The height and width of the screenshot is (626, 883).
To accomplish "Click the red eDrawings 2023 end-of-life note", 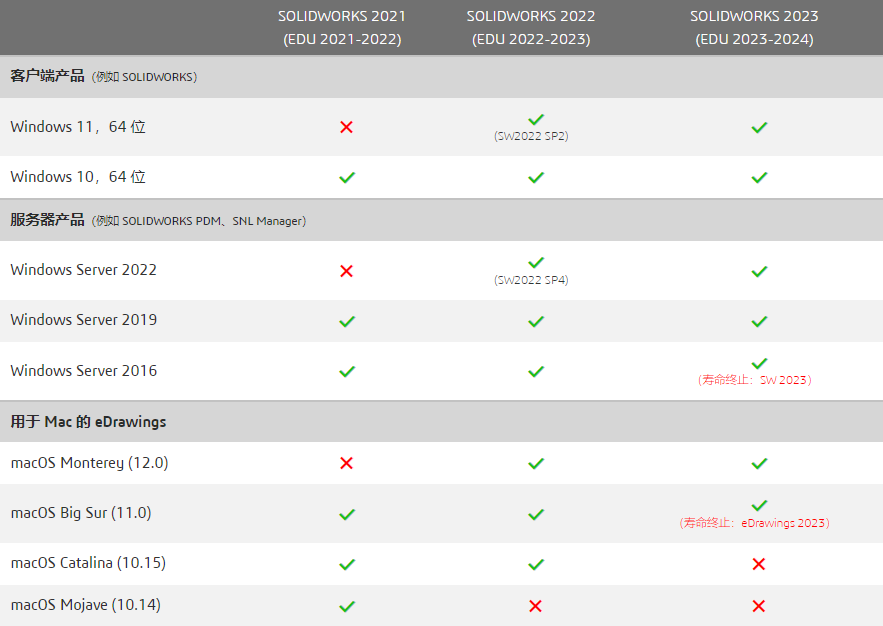I will [755, 523].
